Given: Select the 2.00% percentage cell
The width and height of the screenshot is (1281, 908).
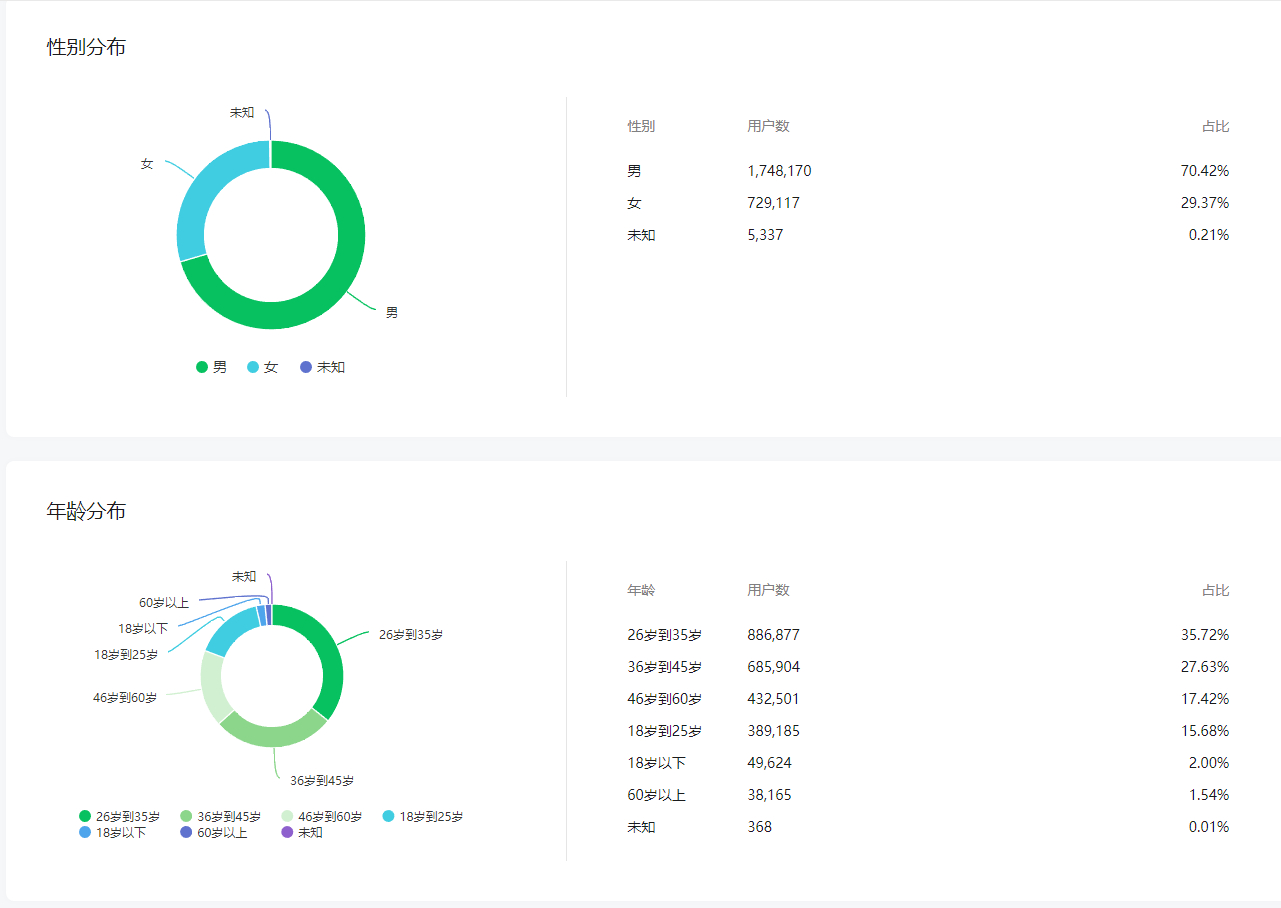Looking at the screenshot, I should click(1208, 763).
